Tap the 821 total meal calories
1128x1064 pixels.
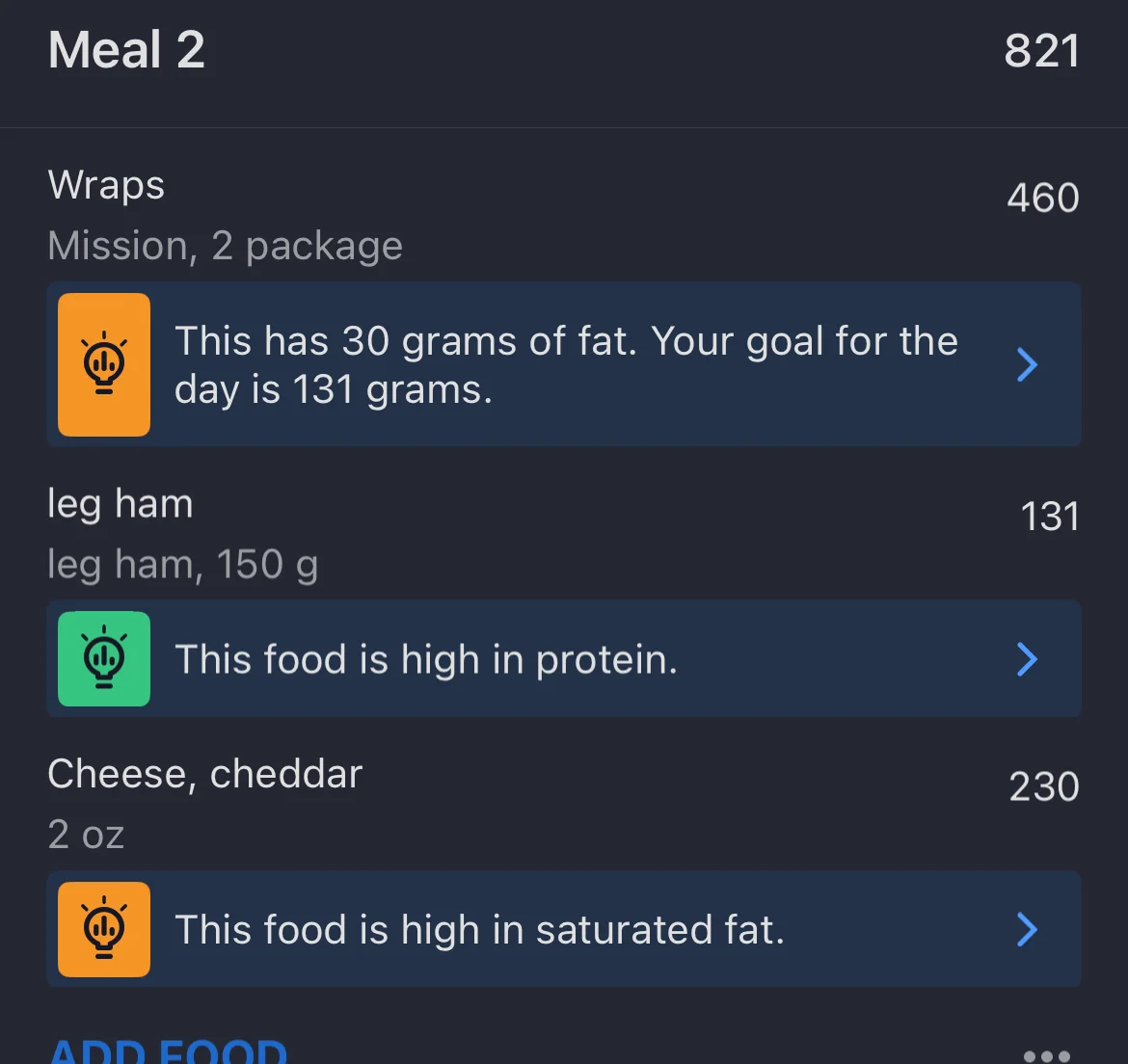click(1041, 51)
